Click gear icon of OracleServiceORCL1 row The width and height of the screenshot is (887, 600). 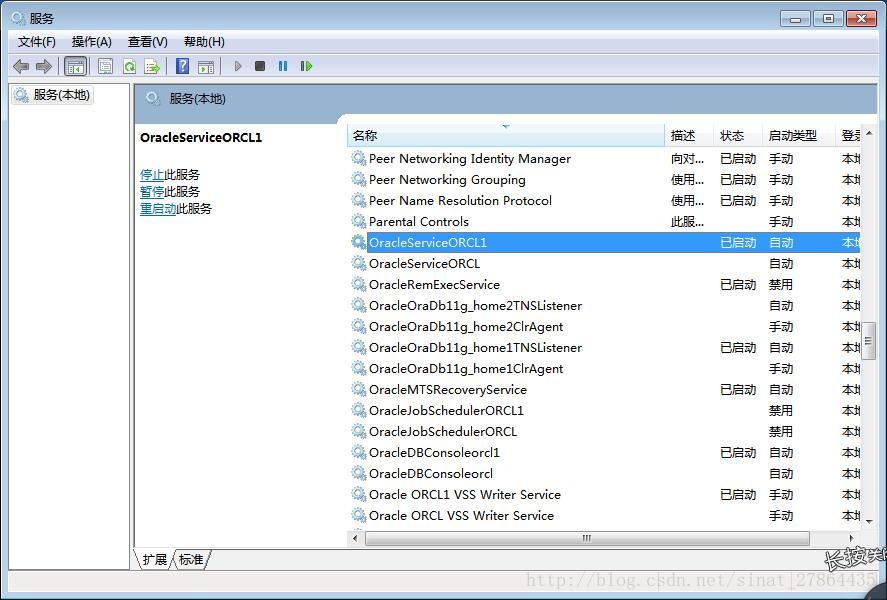(359, 242)
